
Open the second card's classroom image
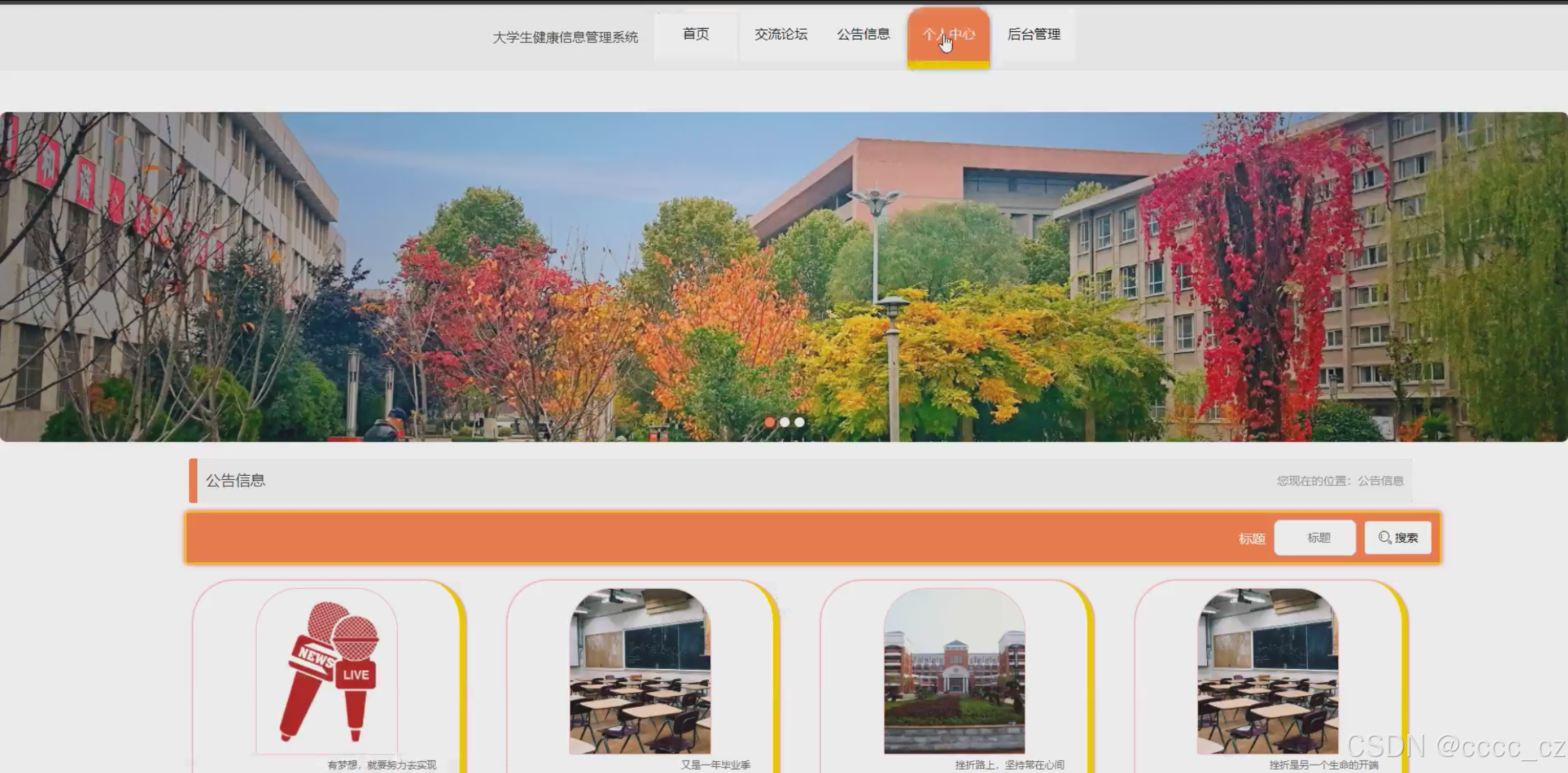pos(640,670)
